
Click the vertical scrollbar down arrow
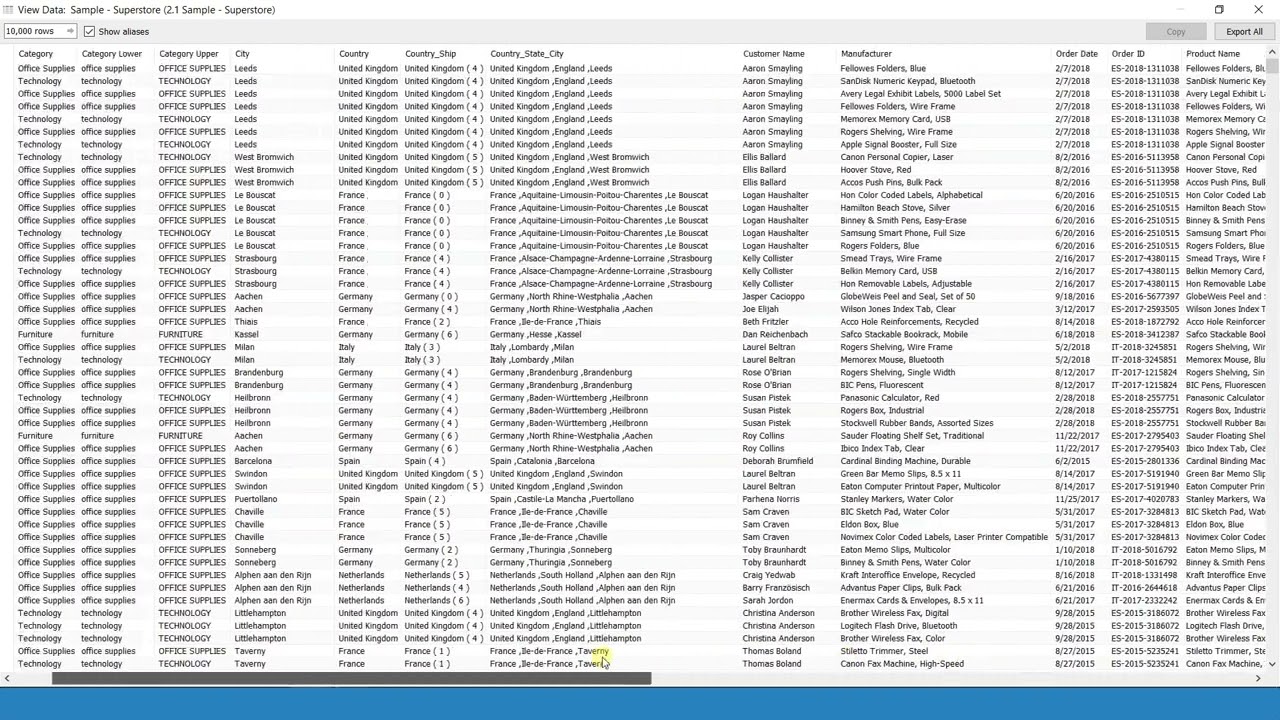(1272, 664)
